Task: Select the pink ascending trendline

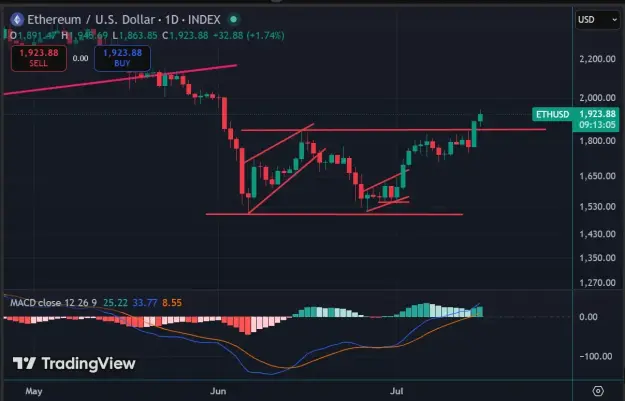Action: tap(120, 80)
